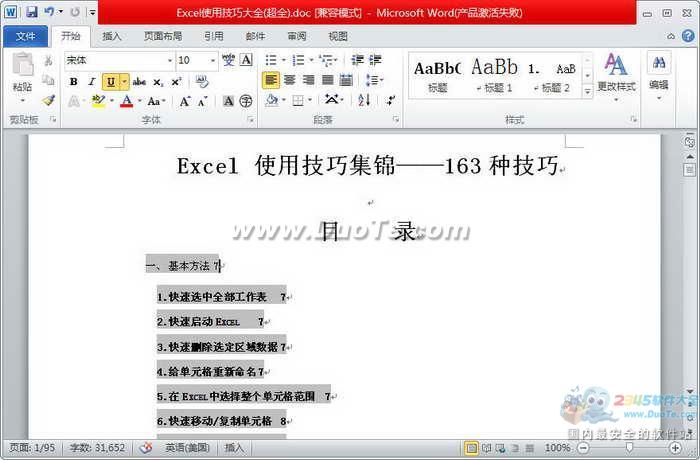Click the Enclose Characters (字) icon
Viewport: 700px width, 460px height.
tap(246, 101)
